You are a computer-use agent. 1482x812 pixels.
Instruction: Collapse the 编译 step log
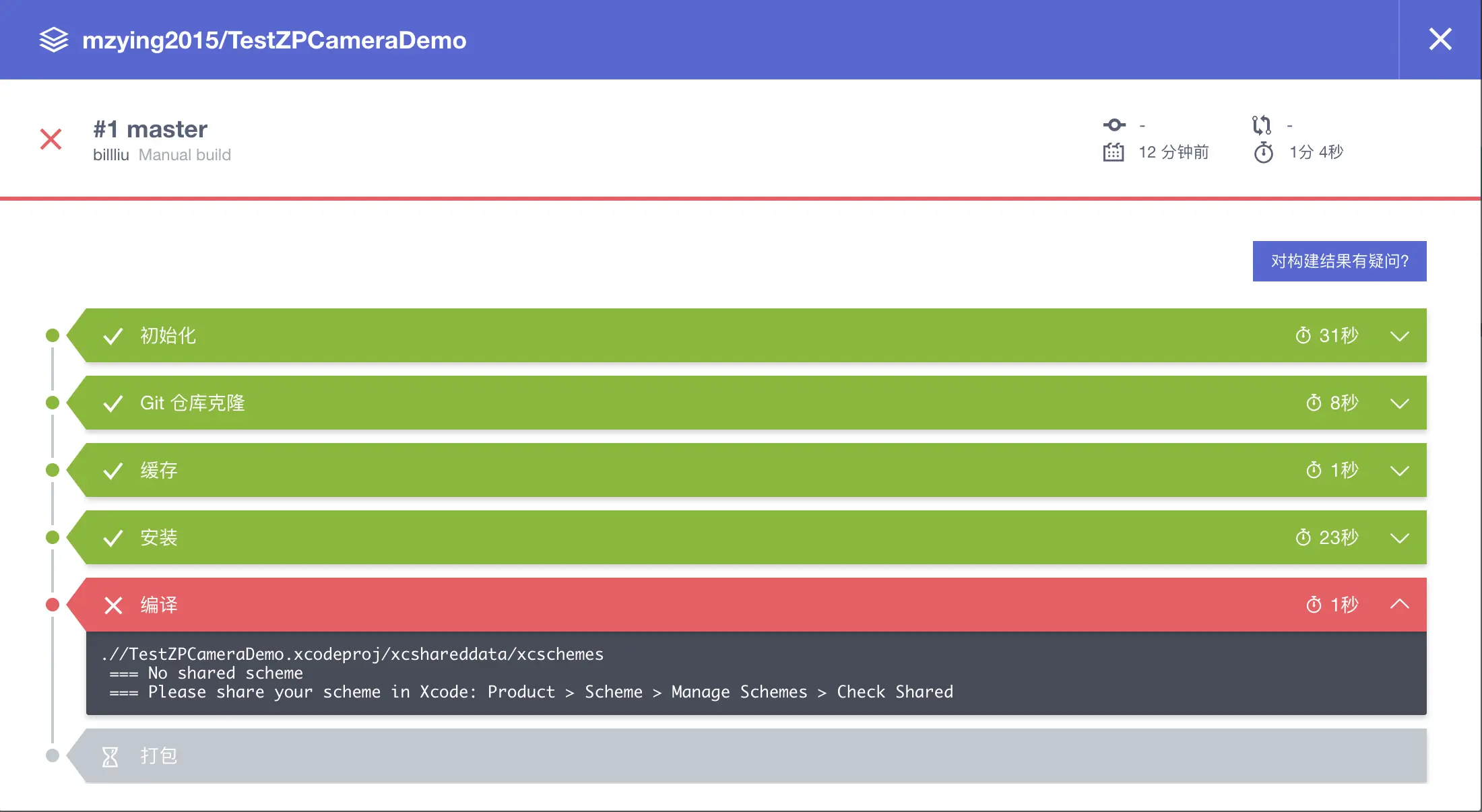tap(1400, 605)
